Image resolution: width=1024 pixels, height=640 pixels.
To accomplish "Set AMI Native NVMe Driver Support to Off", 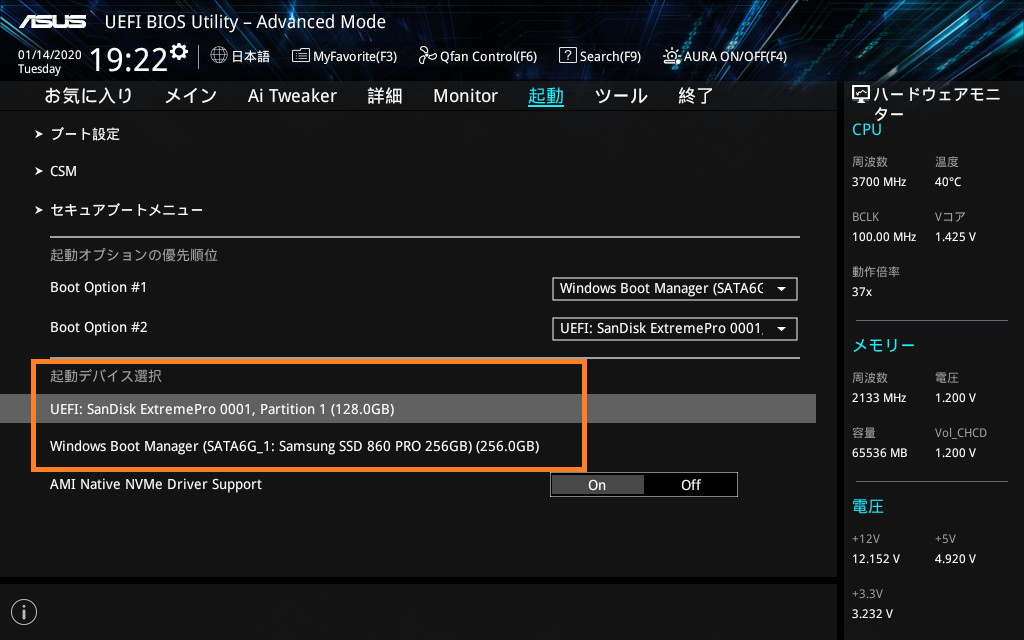I will 690,485.
